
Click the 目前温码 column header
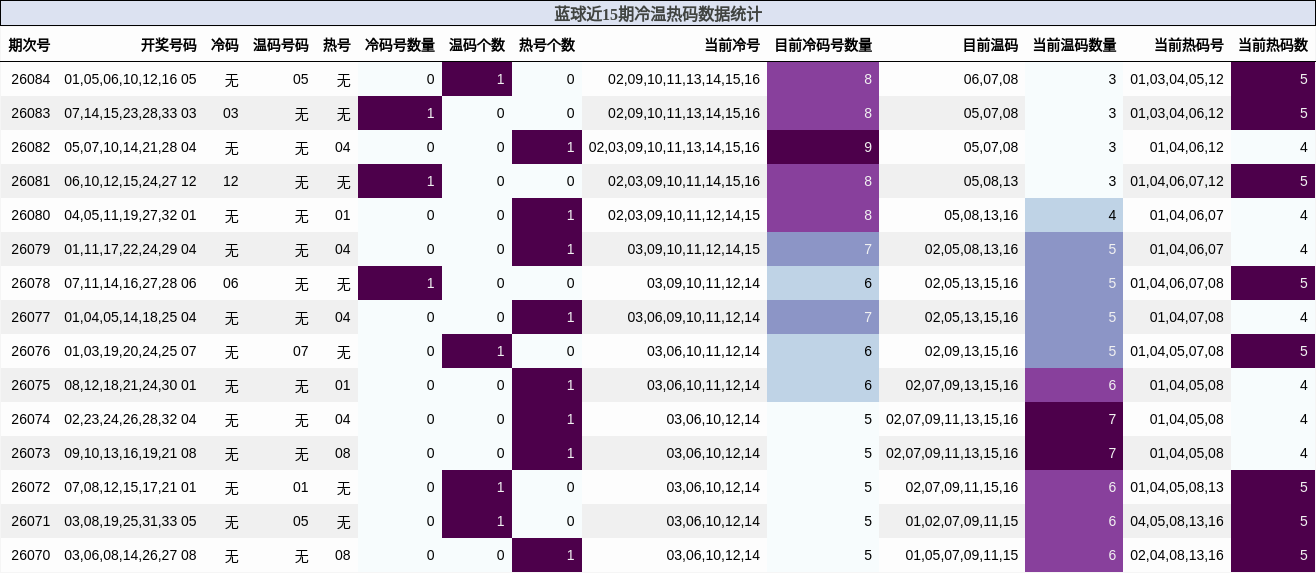(990, 45)
